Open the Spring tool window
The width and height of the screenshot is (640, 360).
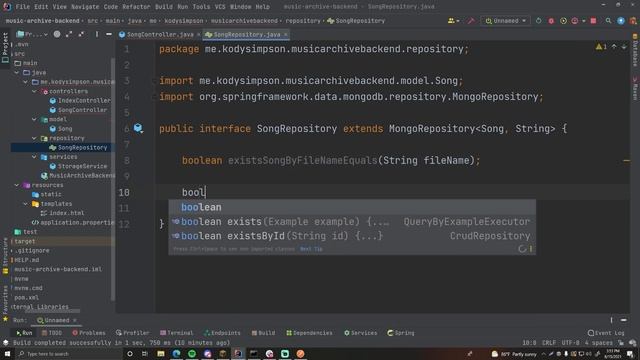(401, 333)
